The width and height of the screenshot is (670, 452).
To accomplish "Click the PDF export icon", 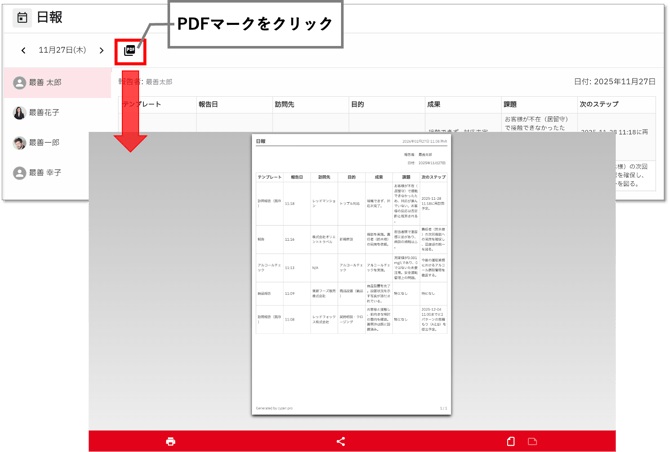I will click(130, 50).
